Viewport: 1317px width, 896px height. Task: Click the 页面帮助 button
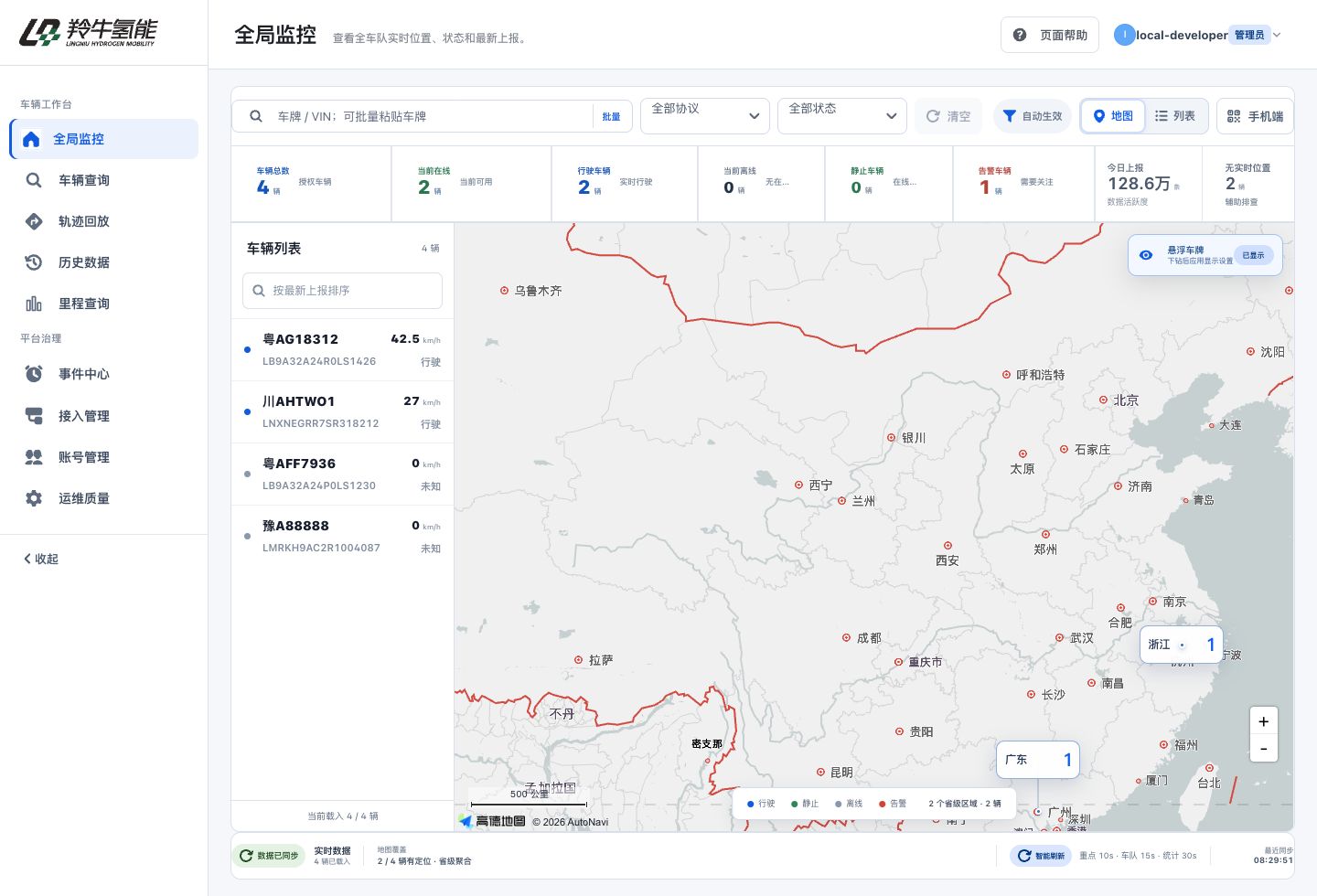[1050, 35]
